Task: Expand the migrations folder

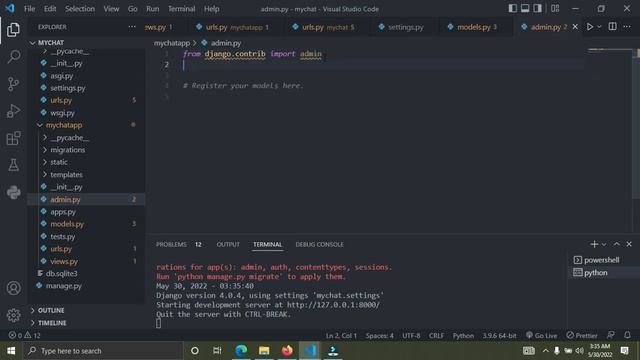Action: point(87,150)
